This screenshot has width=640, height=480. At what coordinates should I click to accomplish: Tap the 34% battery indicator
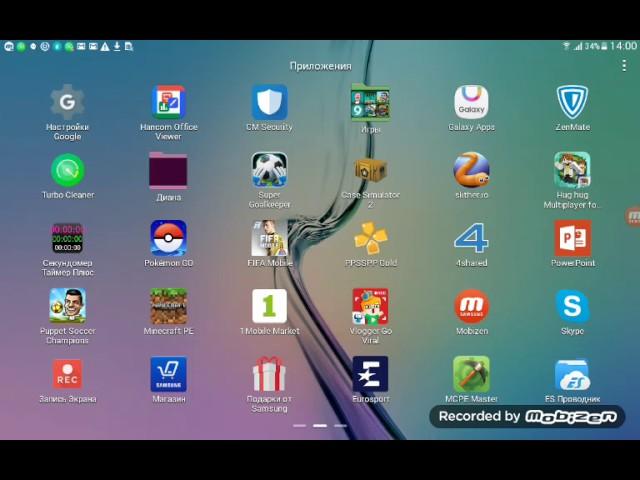(596, 46)
